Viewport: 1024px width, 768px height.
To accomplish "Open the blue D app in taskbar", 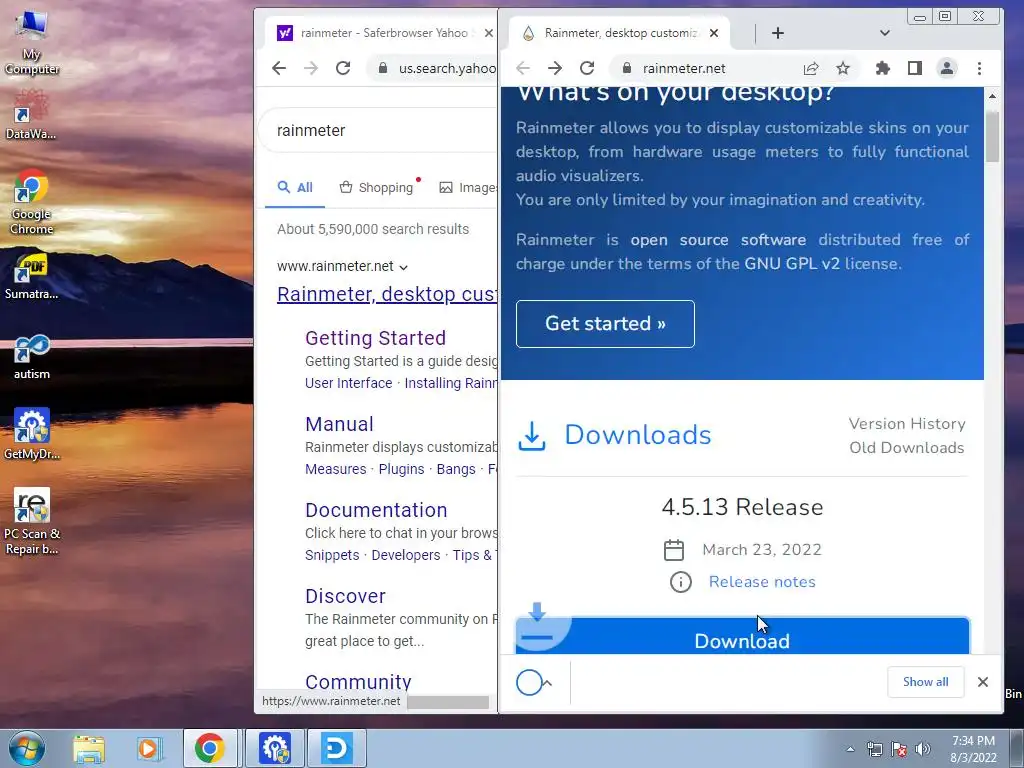I will coord(336,748).
